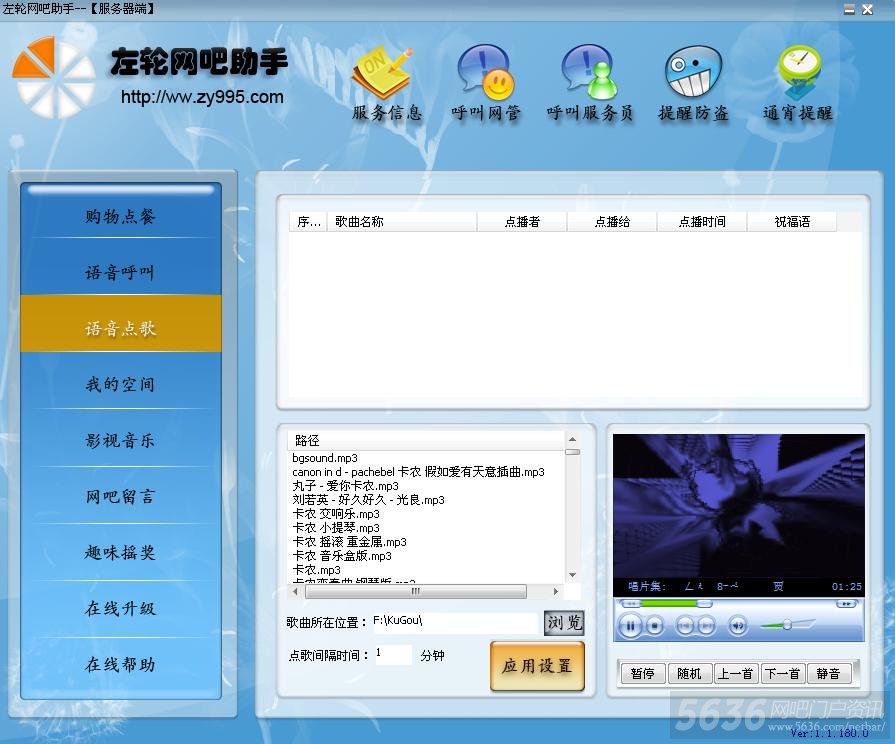Click the 随机 shuffle button
The height and width of the screenshot is (744, 895).
click(689, 674)
